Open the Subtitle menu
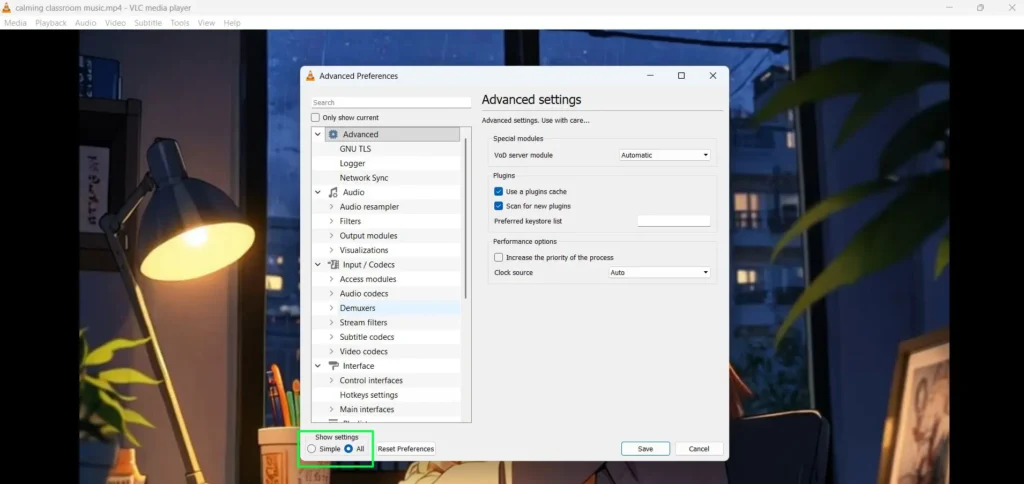Viewport: 1024px width, 484px height. coord(148,23)
